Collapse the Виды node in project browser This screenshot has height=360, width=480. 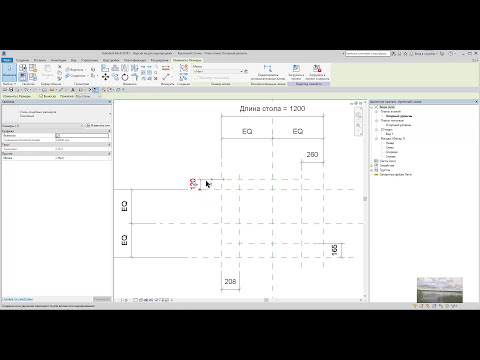[372, 107]
